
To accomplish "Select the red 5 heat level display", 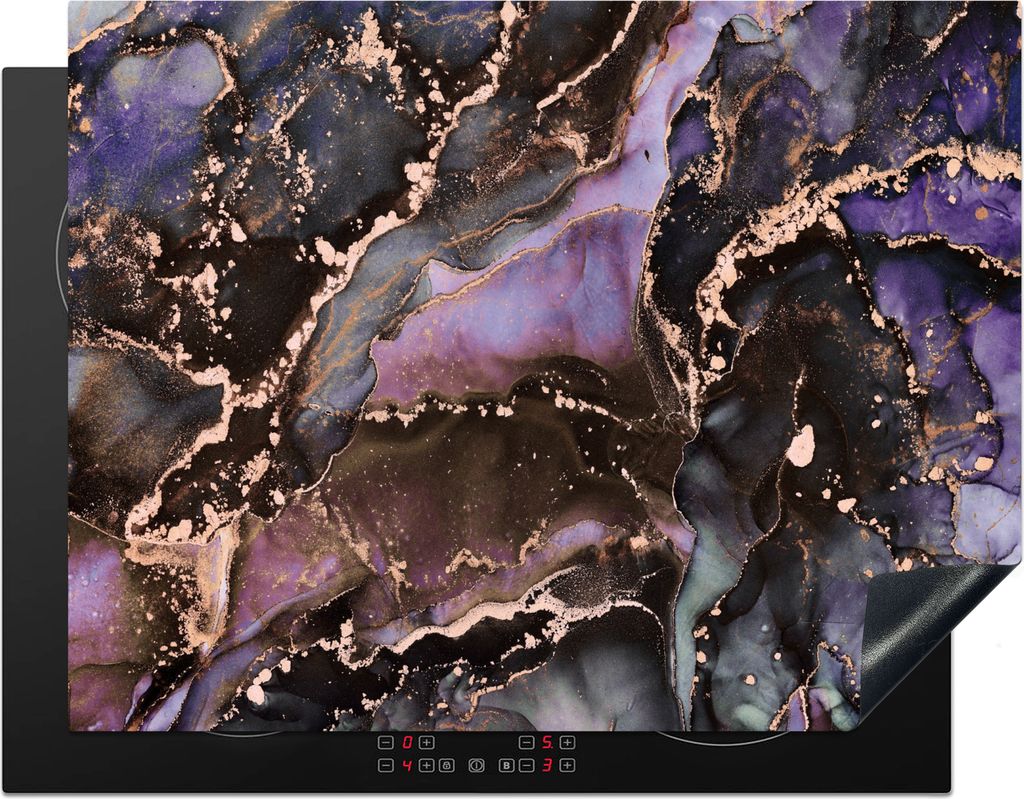I will pos(547,743).
